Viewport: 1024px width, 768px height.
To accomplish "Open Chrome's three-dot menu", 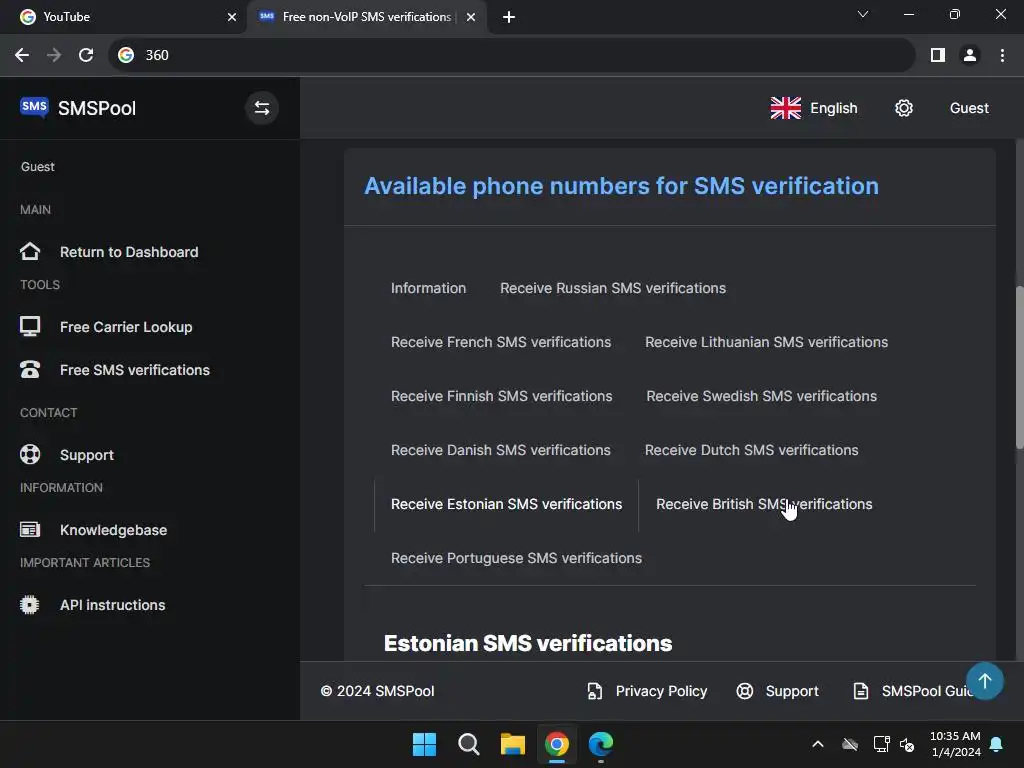I will click(1002, 55).
